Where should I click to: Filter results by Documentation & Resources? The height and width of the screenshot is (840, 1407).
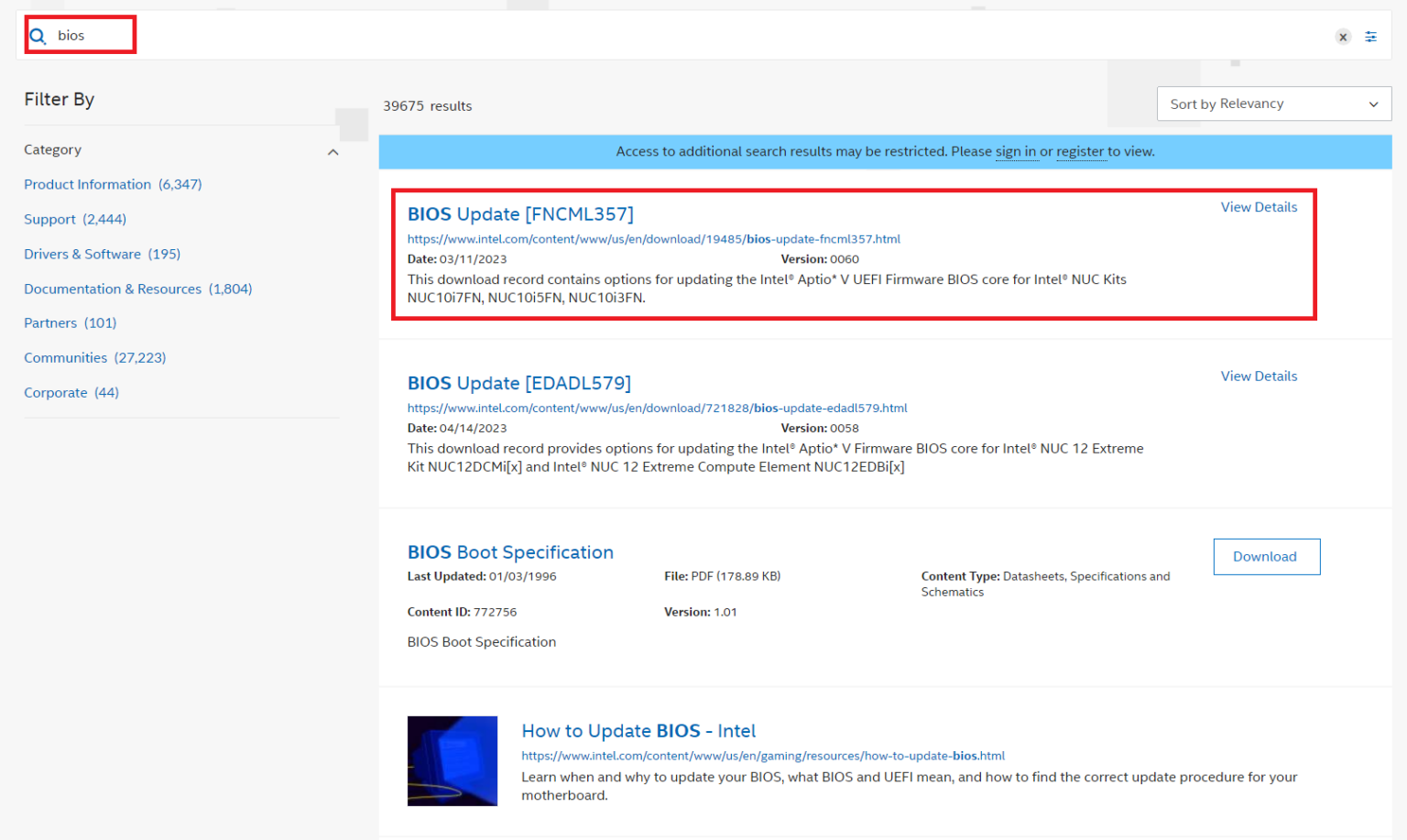click(x=113, y=289)
